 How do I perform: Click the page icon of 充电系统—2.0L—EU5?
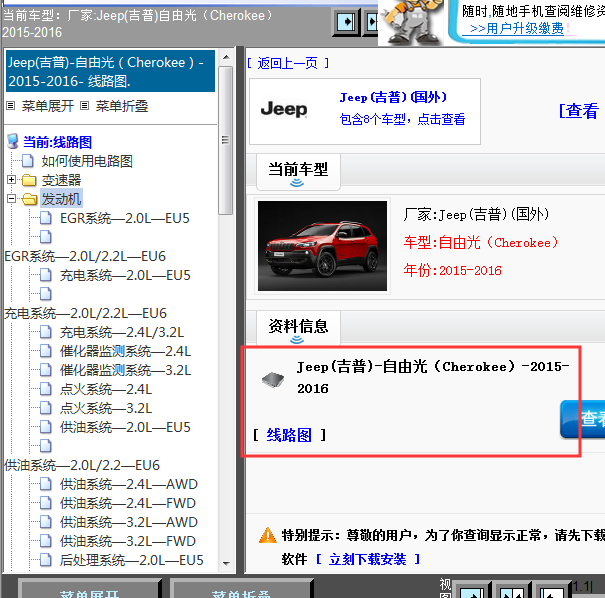coord(46,275)
